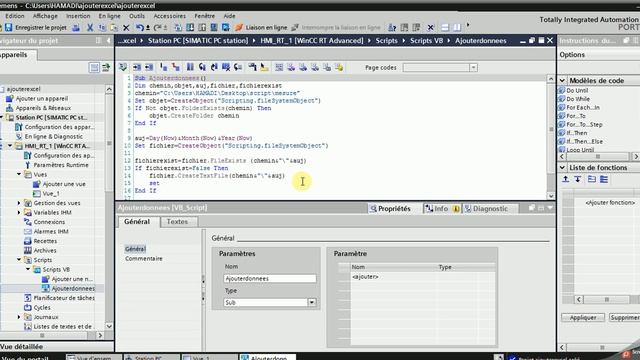Click Scripts VB in breadcrumb path

(x=427, y=40)
